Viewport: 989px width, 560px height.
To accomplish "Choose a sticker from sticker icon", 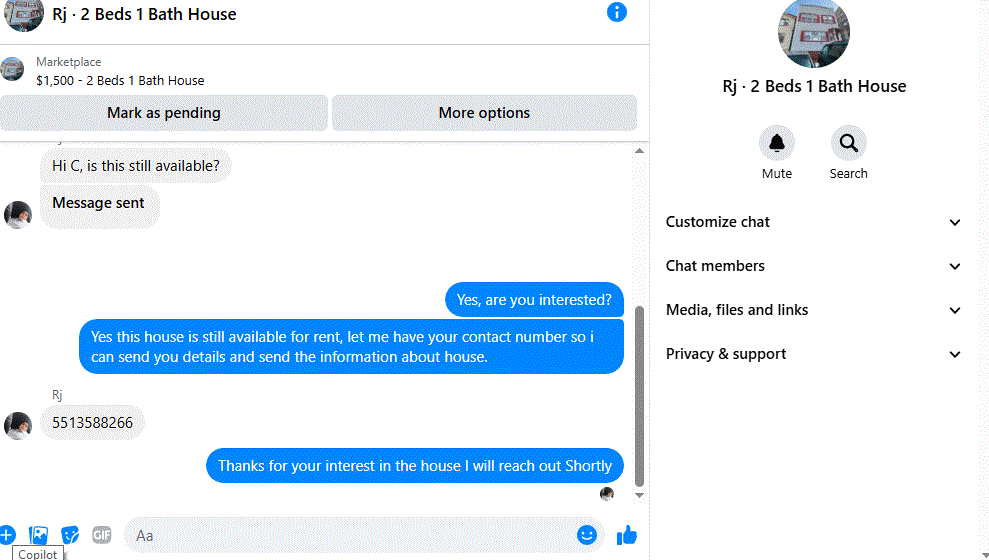I will (x=70, y=535).
